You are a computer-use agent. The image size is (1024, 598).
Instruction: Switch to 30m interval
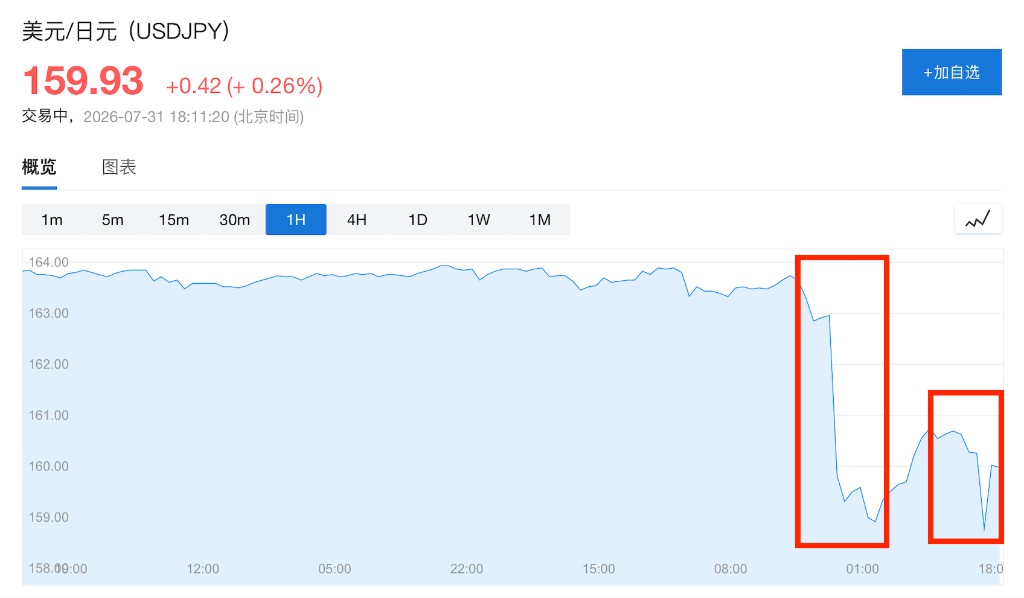point(234,219)
